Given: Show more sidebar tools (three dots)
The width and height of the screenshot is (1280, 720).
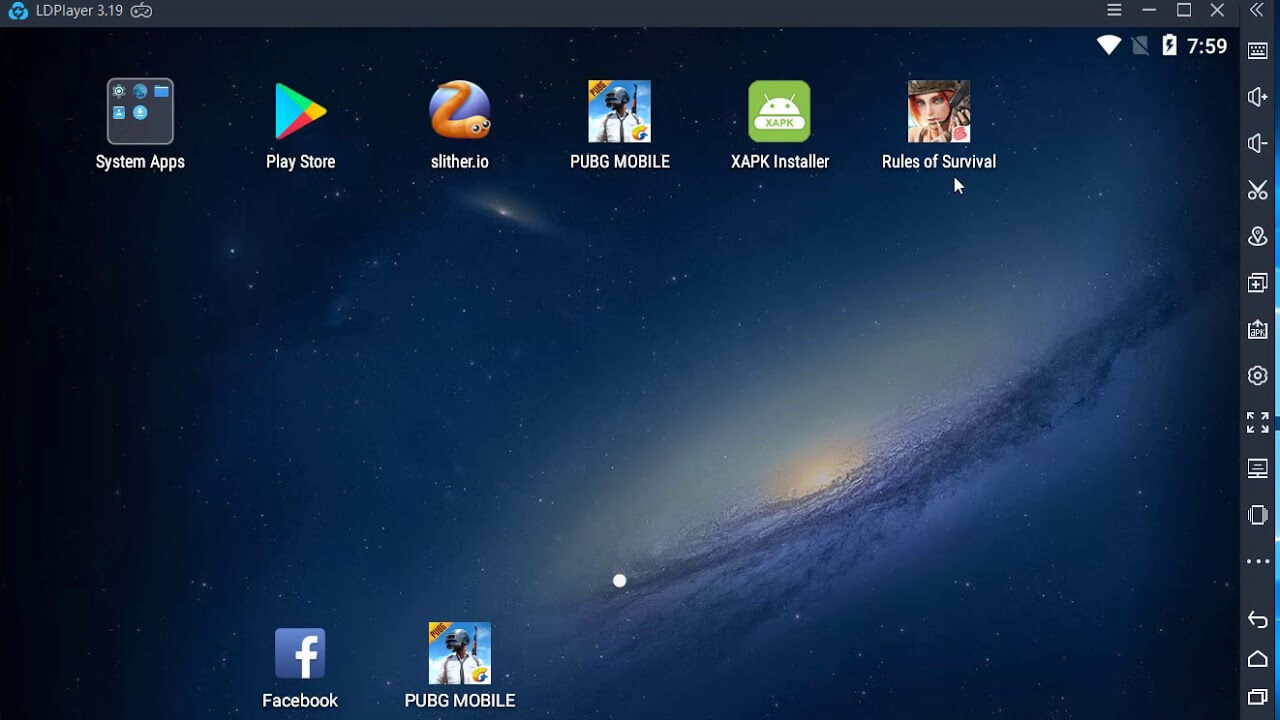Looking at the screenshot, I should (1258, 562).
